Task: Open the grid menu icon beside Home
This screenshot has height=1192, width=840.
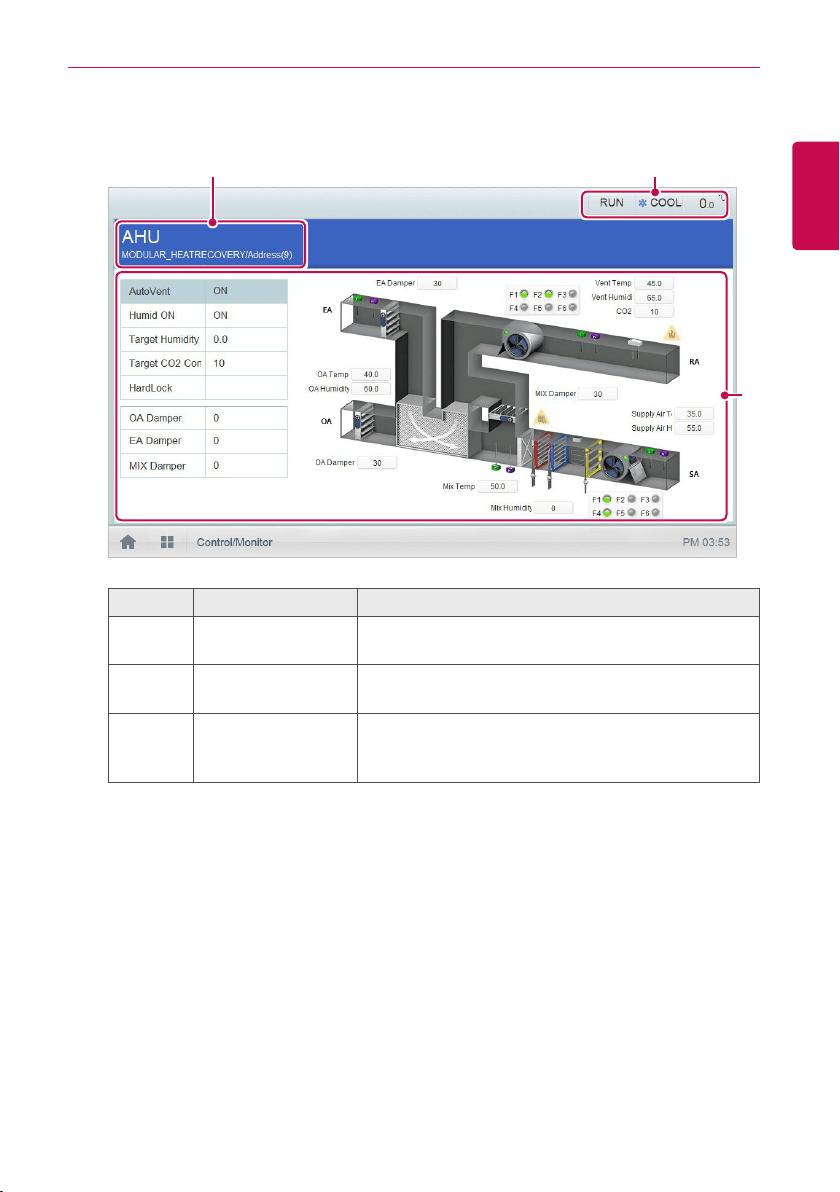Action: [x=167, y=542]
